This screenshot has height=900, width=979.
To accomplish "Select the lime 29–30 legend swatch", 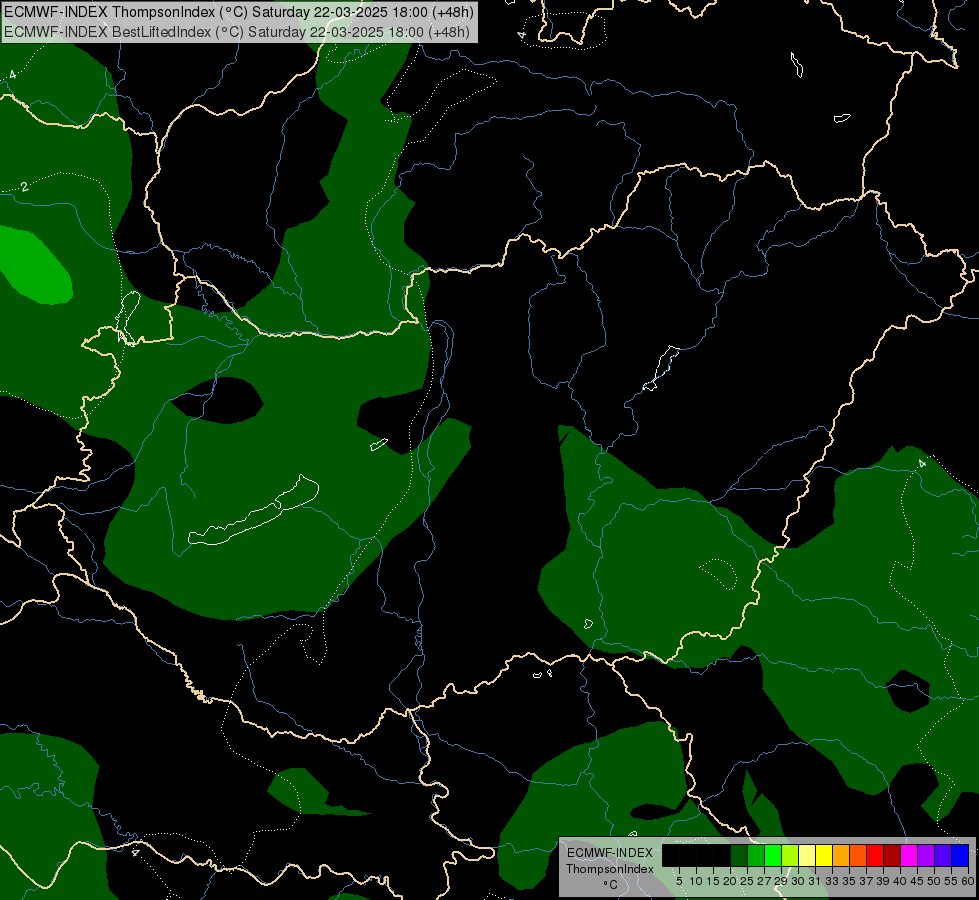I will (x=790, y=855).
